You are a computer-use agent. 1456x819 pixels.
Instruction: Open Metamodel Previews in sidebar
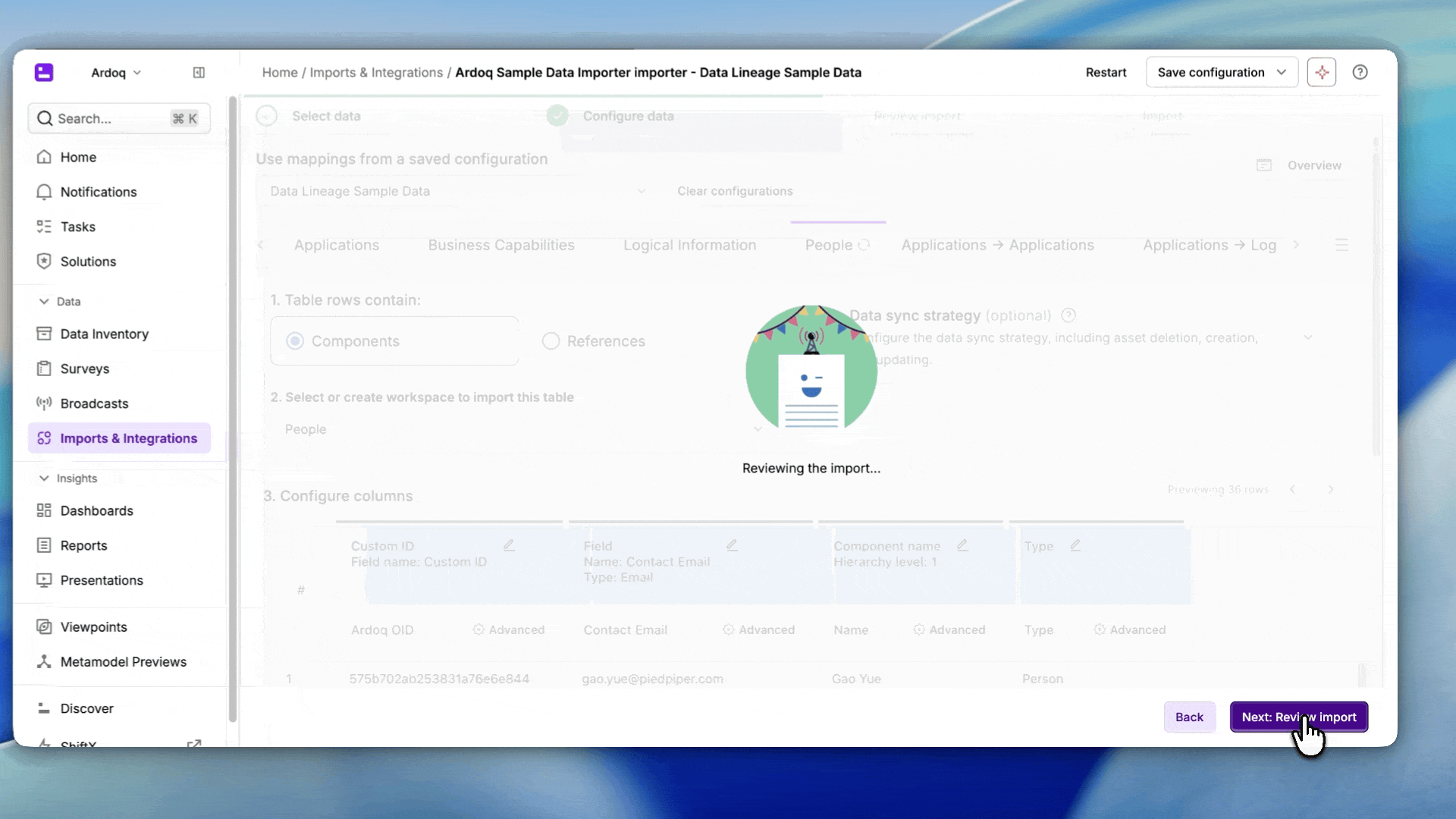(x=119, y=662)
